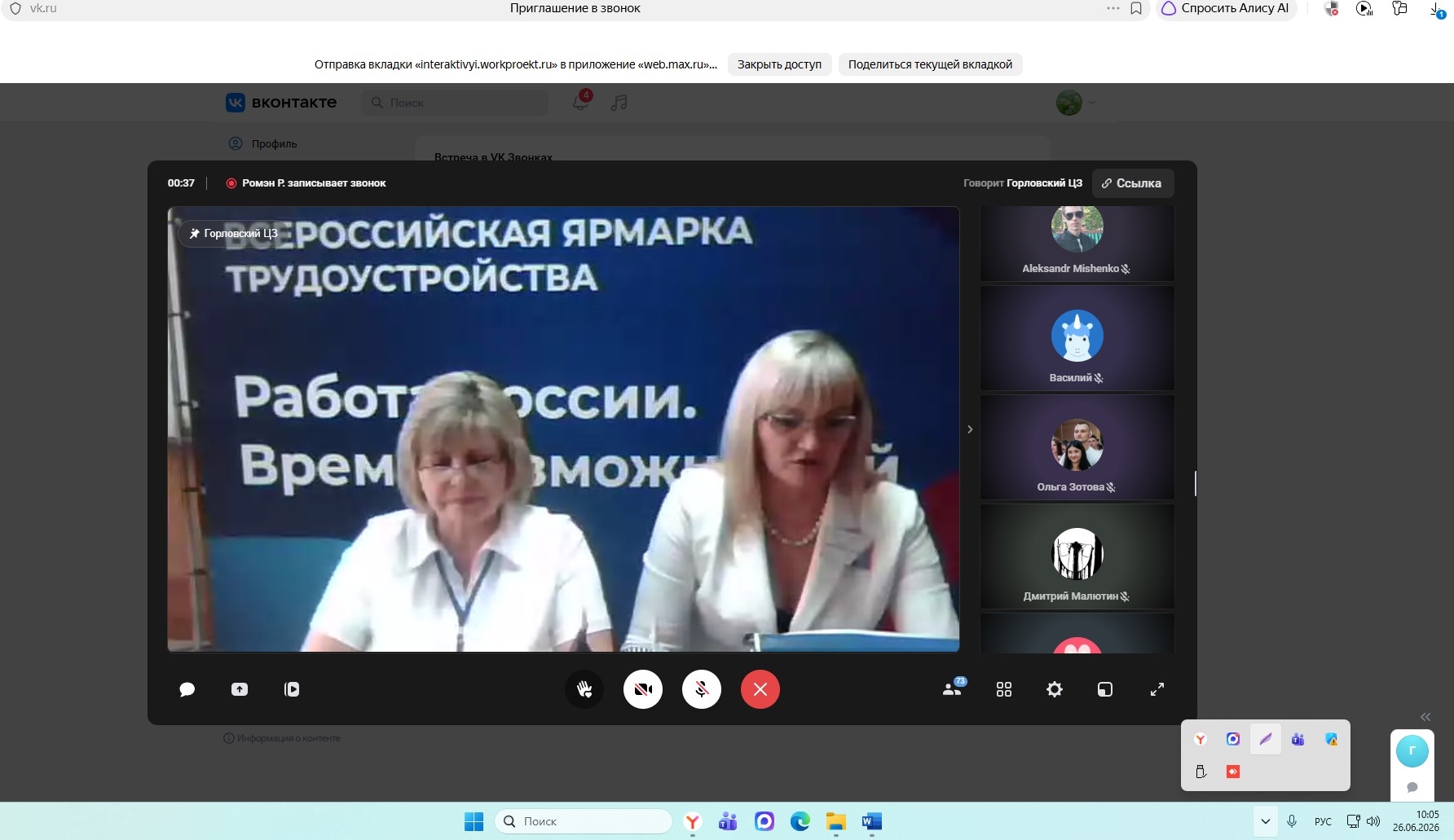Open the call chat icon

[x=187, y=689]
